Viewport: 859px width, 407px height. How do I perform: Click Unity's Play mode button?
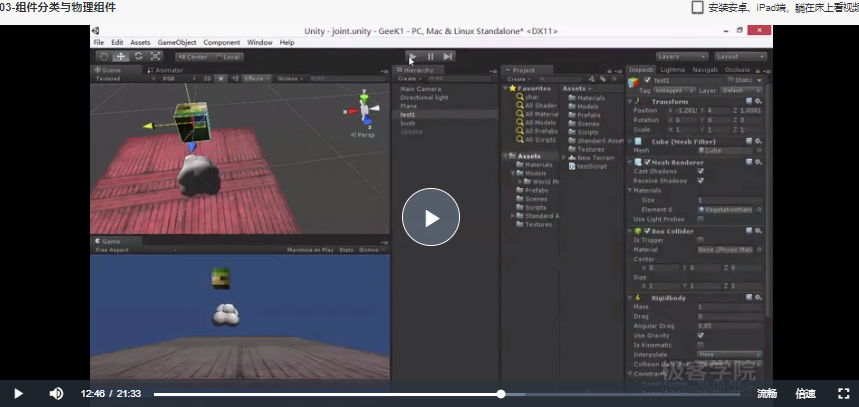(413, 56)
